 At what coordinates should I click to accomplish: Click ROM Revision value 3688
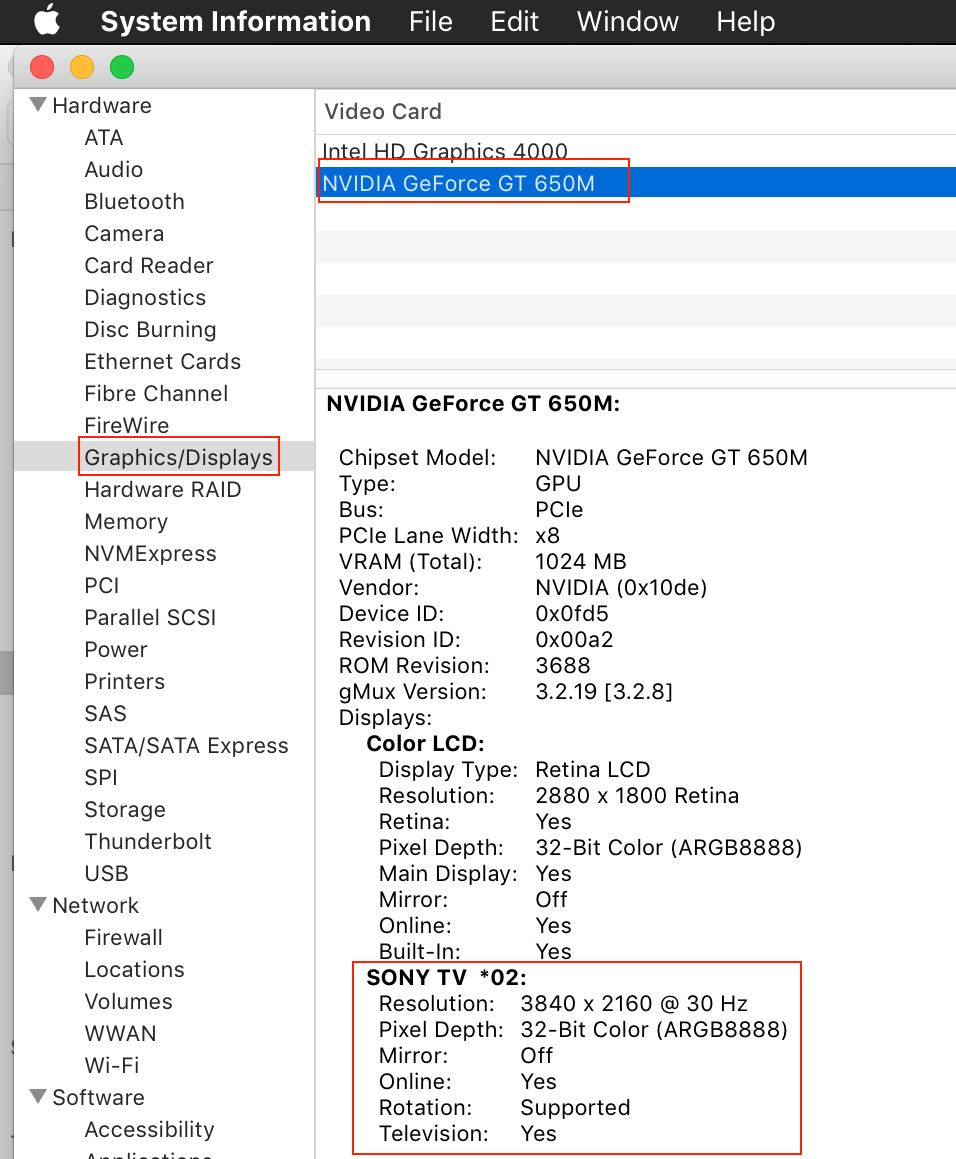(562, 665)
